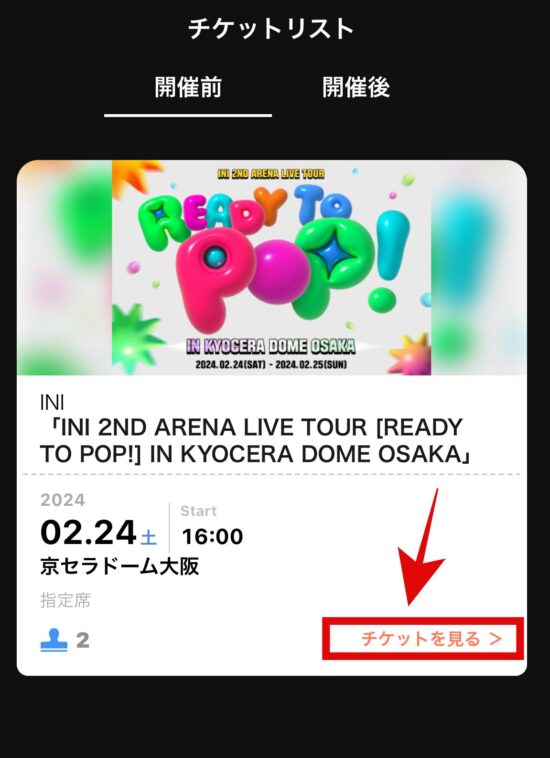Tap the IN KYOCERA DOME OSAKA banner text
The width and height of the screenshot is (550, 758).
pyautogui.click(x=271, y=346)
